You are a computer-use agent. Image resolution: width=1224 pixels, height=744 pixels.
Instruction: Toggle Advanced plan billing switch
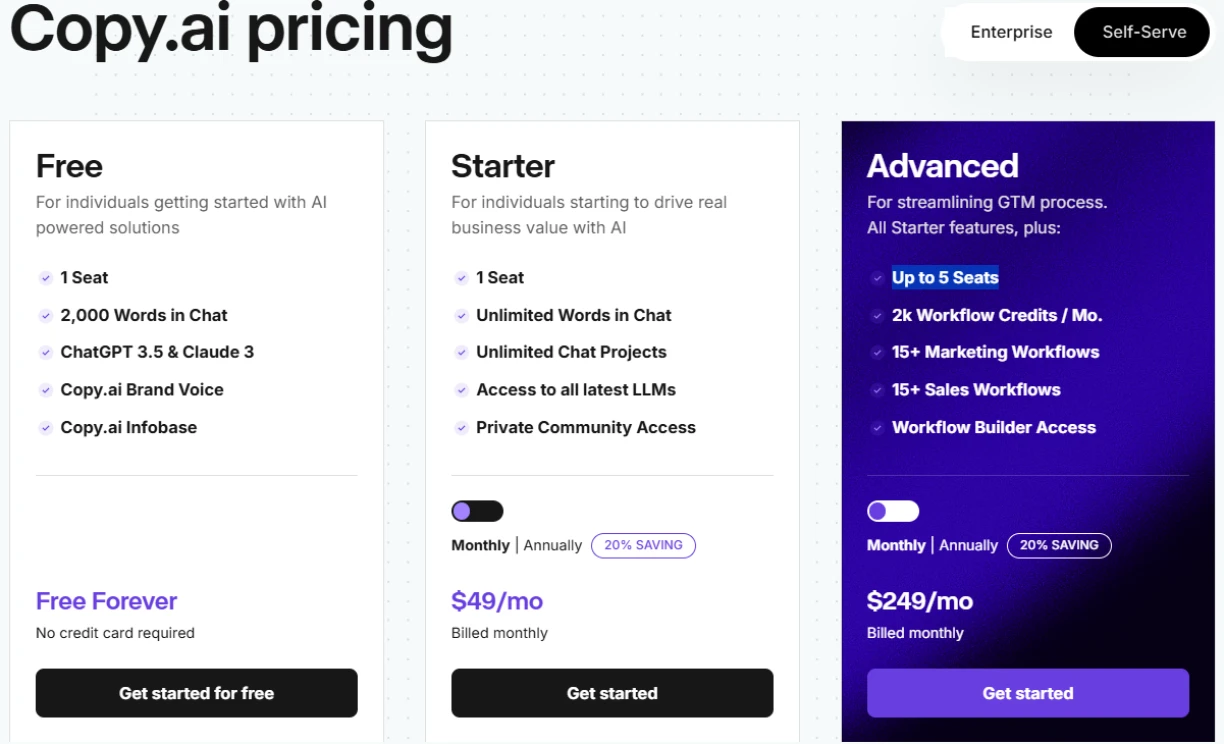893,511
